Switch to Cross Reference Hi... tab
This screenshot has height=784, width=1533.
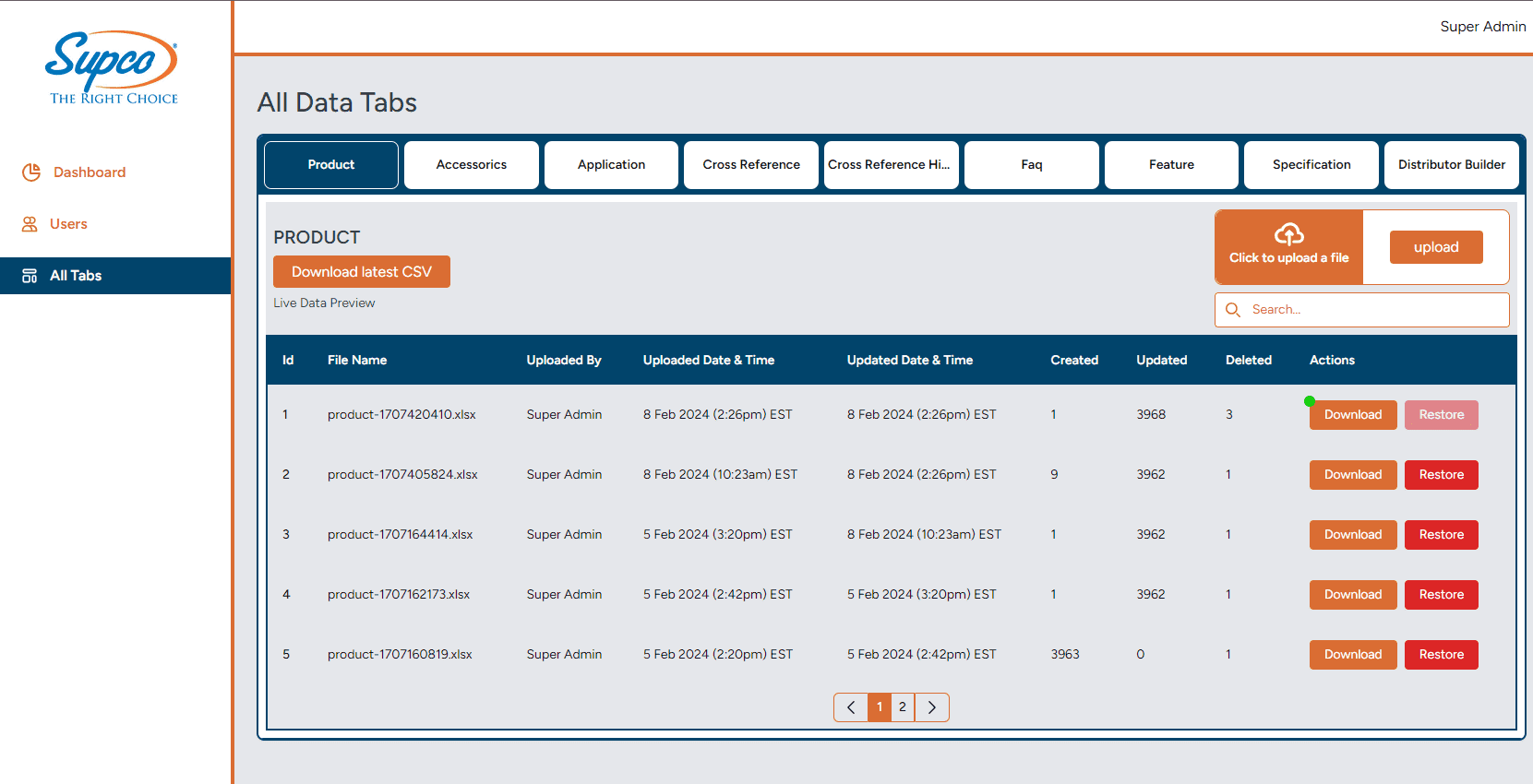pos(892,165)
